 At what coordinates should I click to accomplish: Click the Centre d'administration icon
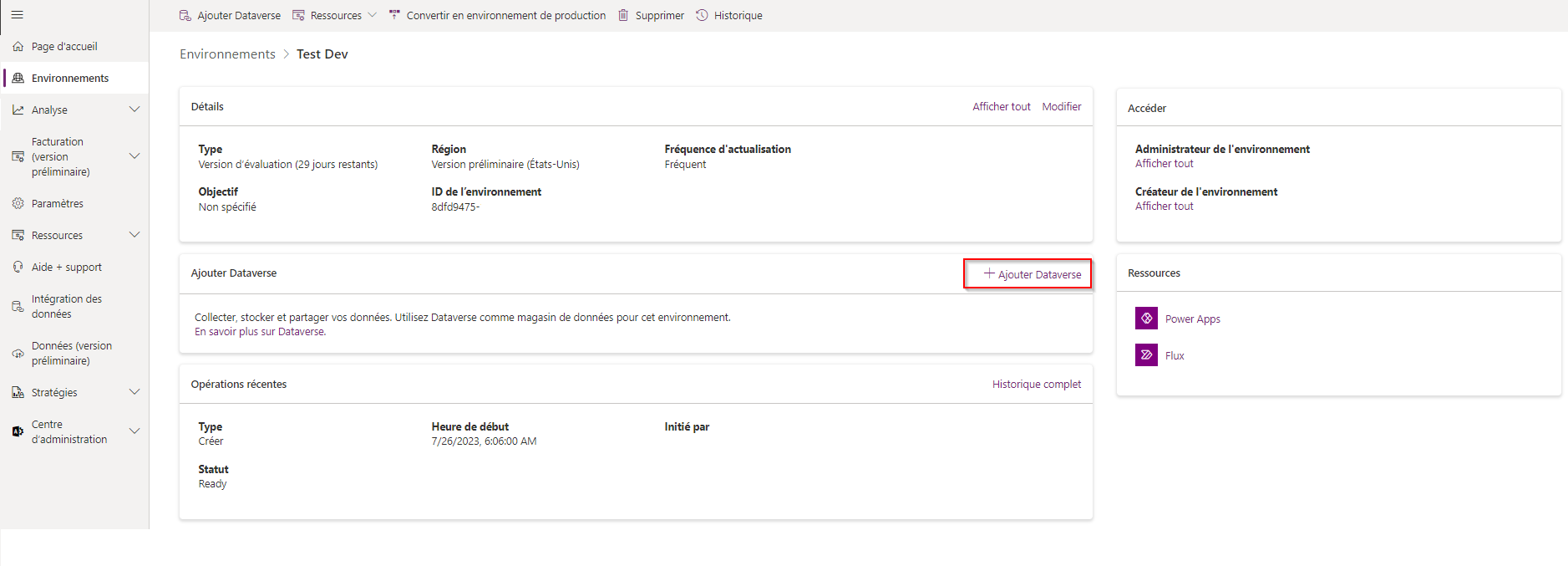18,431
